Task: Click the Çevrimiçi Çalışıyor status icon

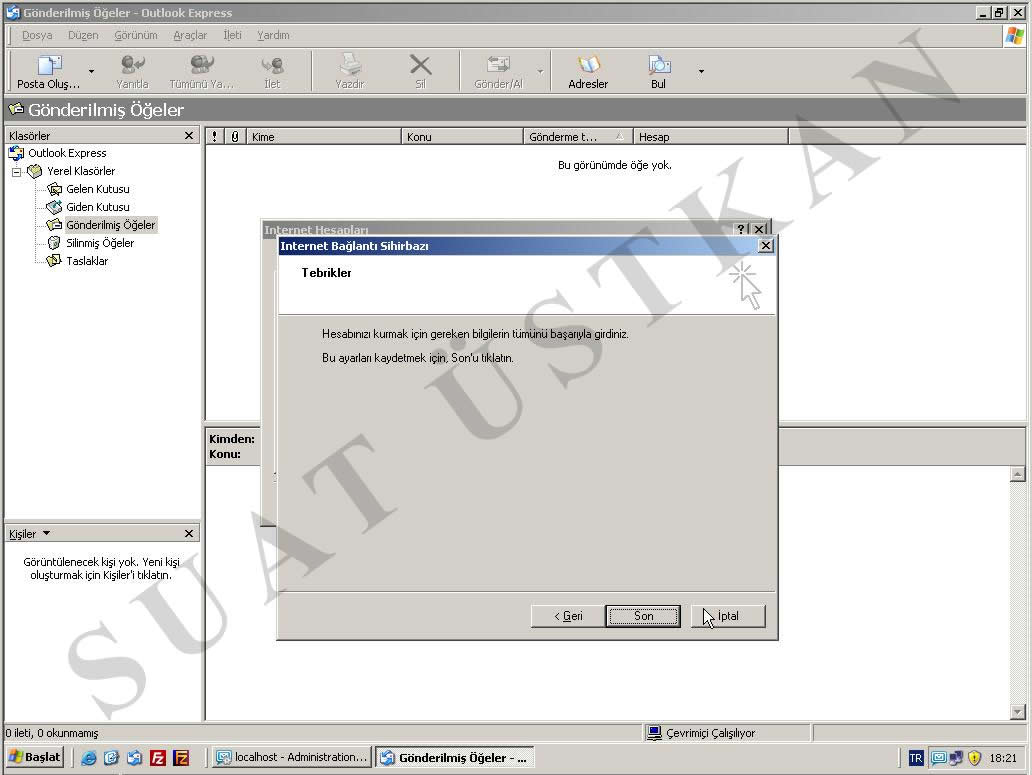Action: [x=654, y=733]
